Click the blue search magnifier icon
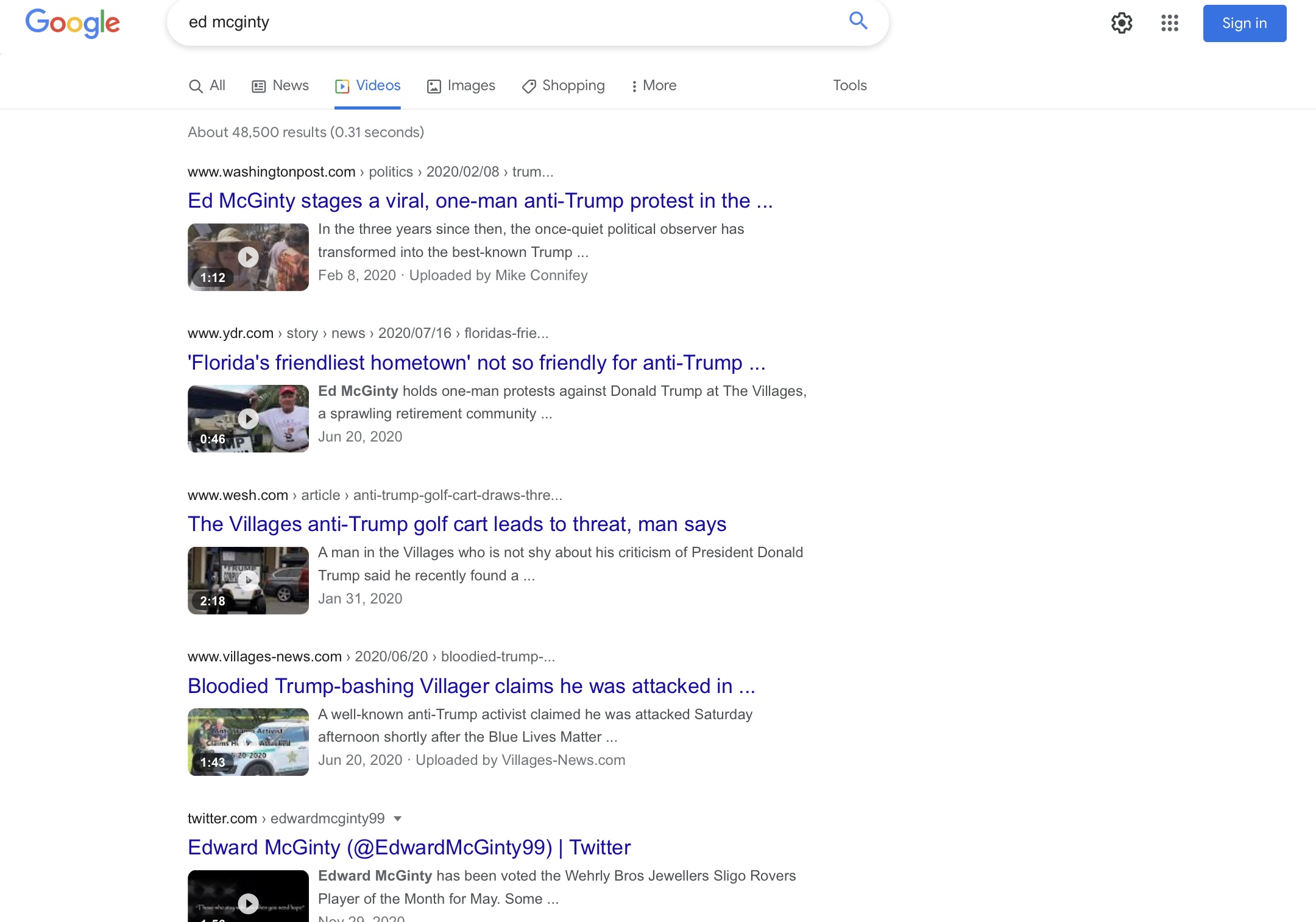This screenshot has height=922, width=1316. click(x=858, y=21)
